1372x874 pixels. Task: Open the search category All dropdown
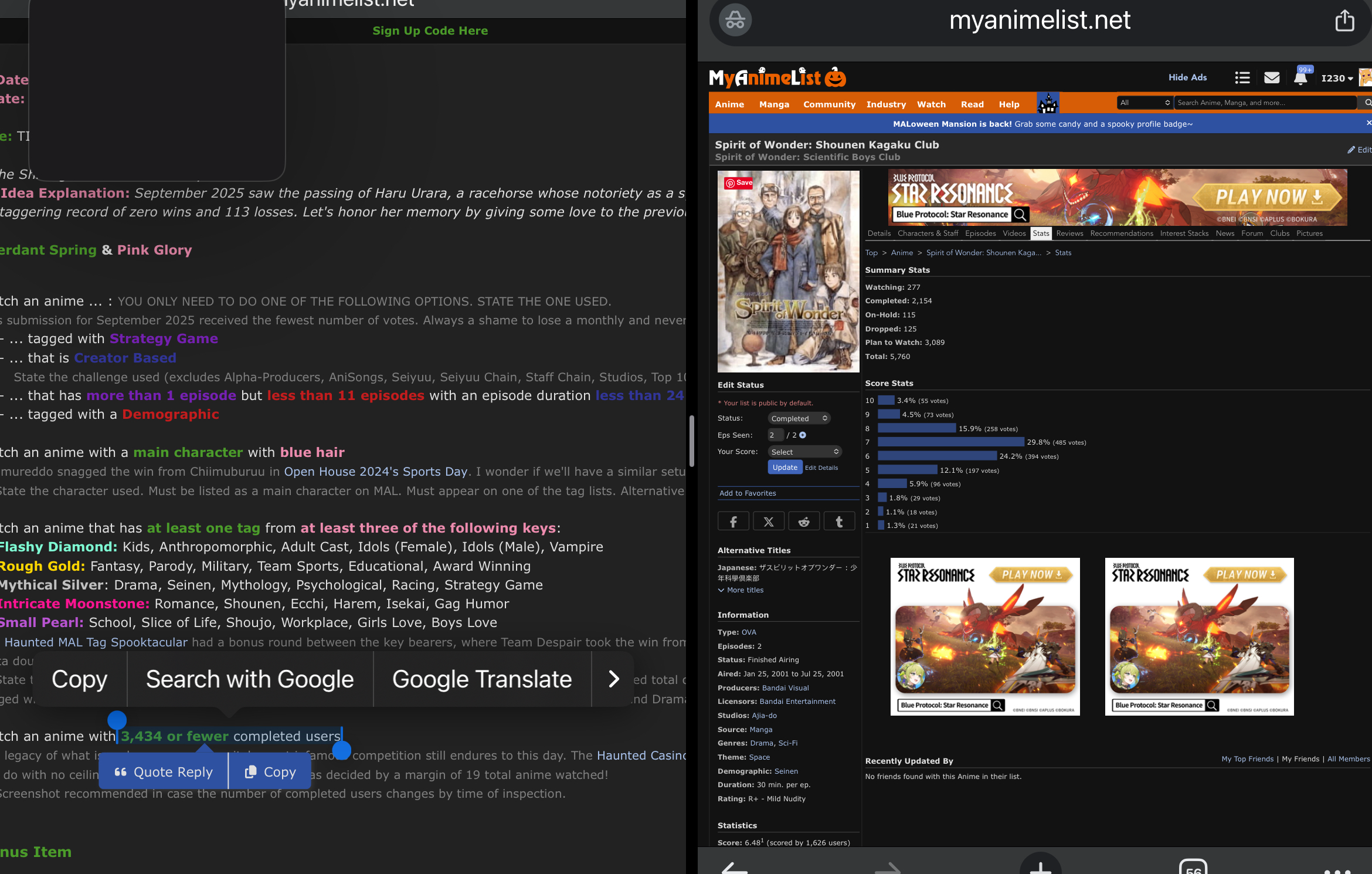pos(1145,103)
